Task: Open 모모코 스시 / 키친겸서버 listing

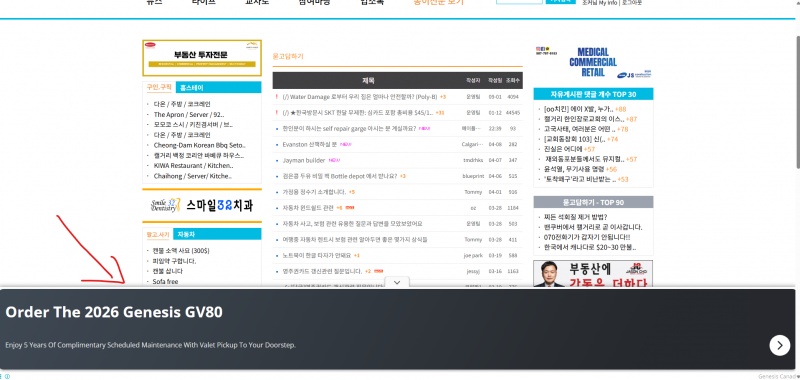Action: [x=192, y=124]
